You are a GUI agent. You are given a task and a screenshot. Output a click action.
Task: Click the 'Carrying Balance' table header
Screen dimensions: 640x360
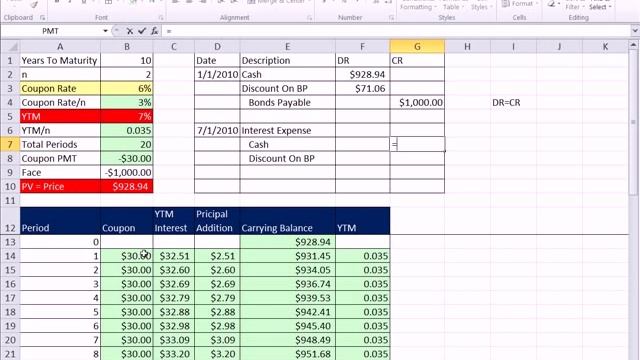point(288,221)
